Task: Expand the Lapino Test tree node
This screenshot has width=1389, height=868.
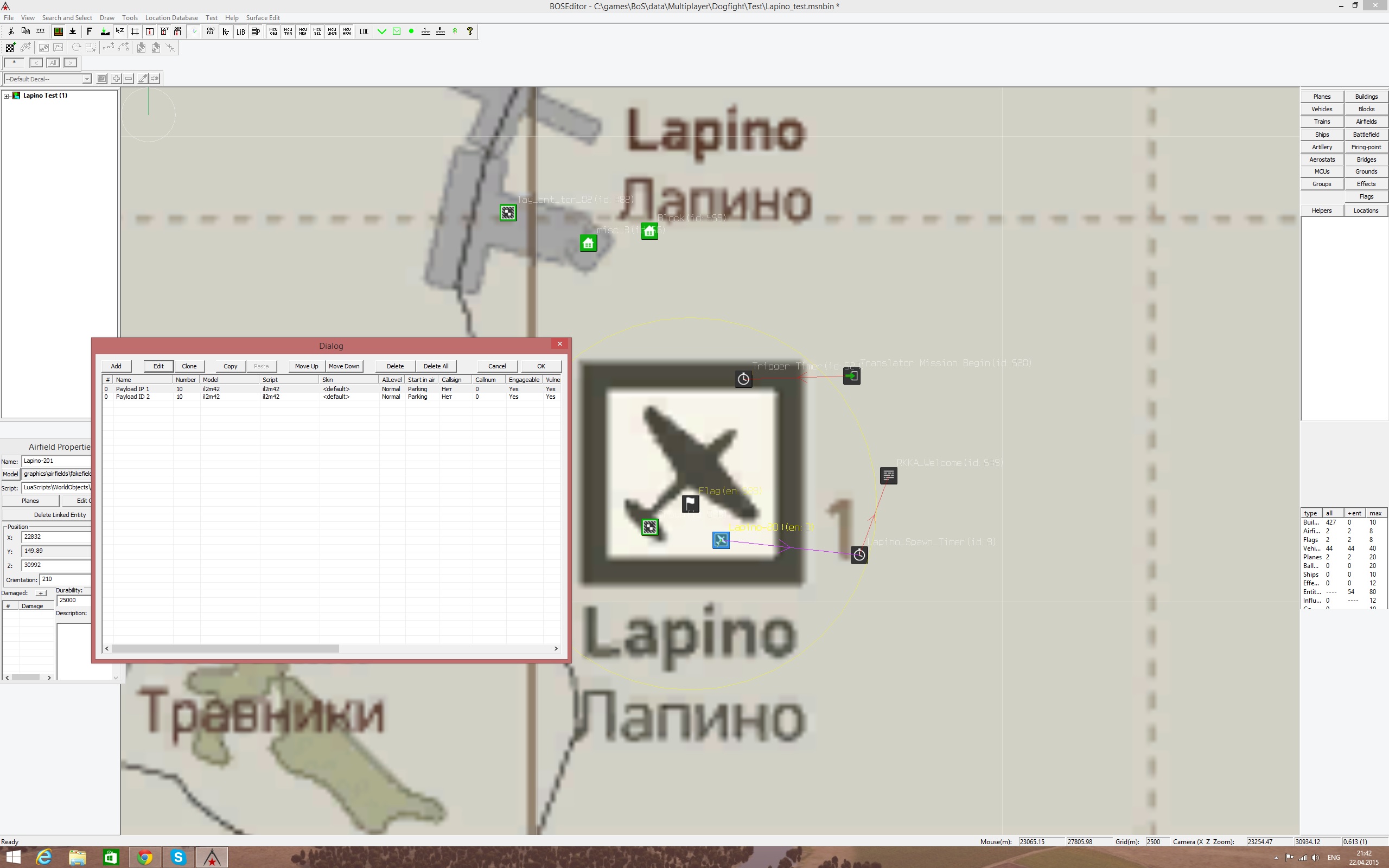Action: pyautogui.click(x=7, y=96)
